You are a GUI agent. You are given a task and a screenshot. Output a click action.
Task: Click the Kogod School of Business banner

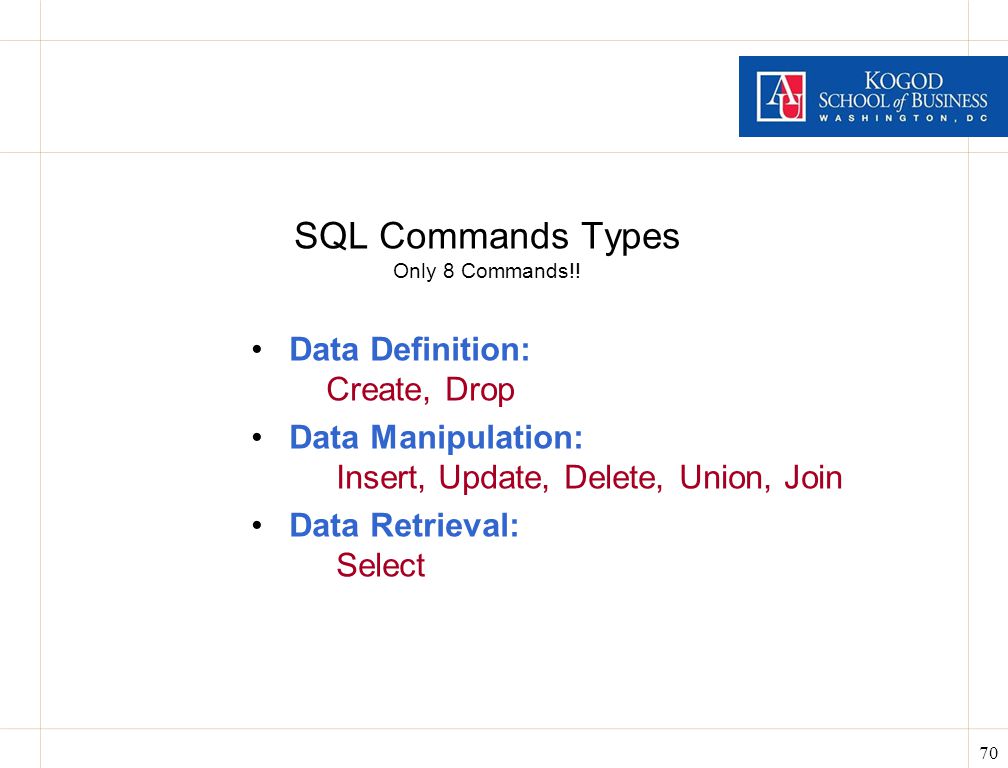point(873,96)
